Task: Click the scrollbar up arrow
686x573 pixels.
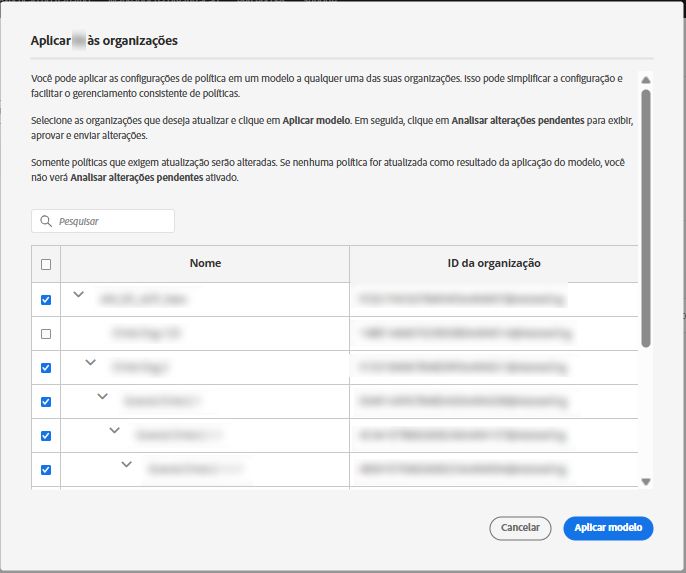Action: point(646,80)
